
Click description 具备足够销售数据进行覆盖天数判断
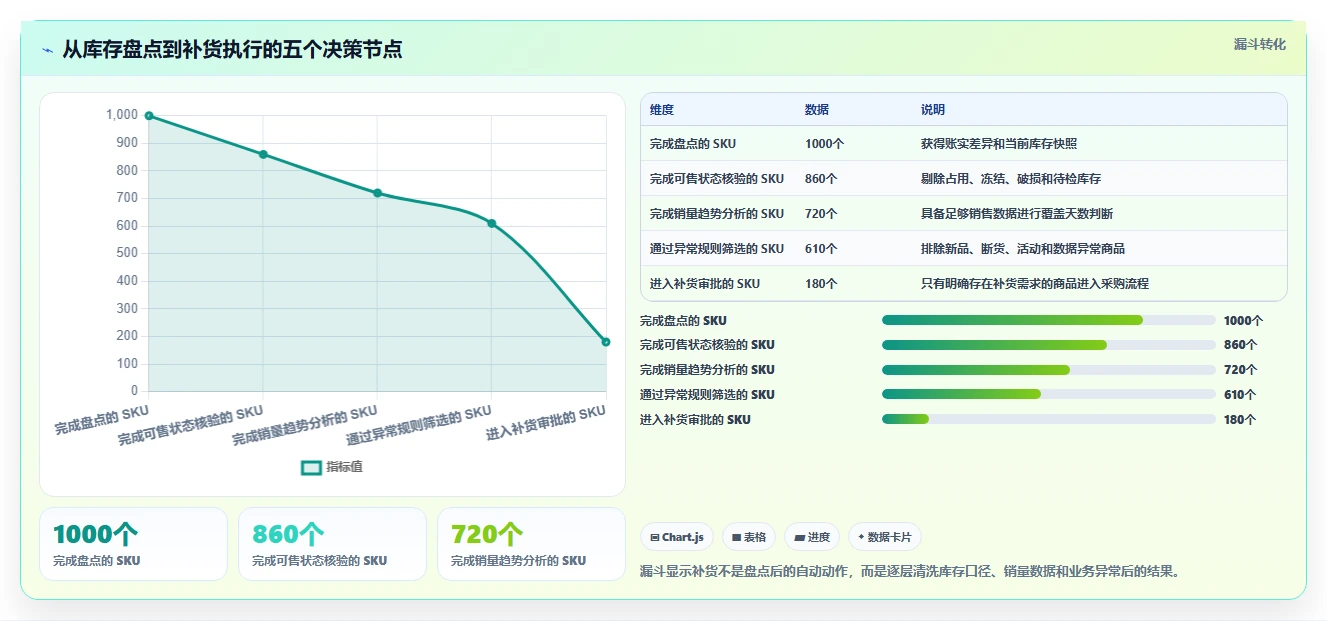1017,214
